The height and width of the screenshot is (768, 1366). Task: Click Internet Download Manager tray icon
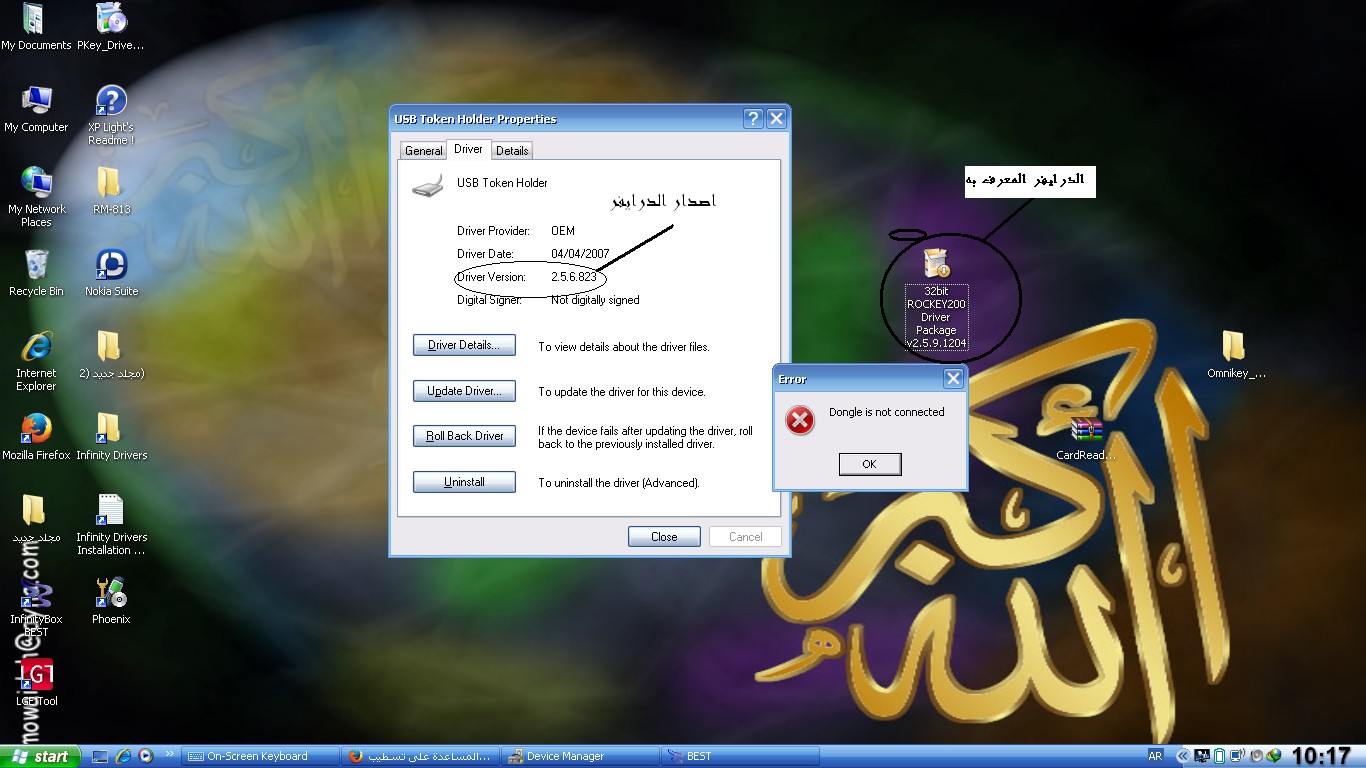click(x=1273, y=756)
